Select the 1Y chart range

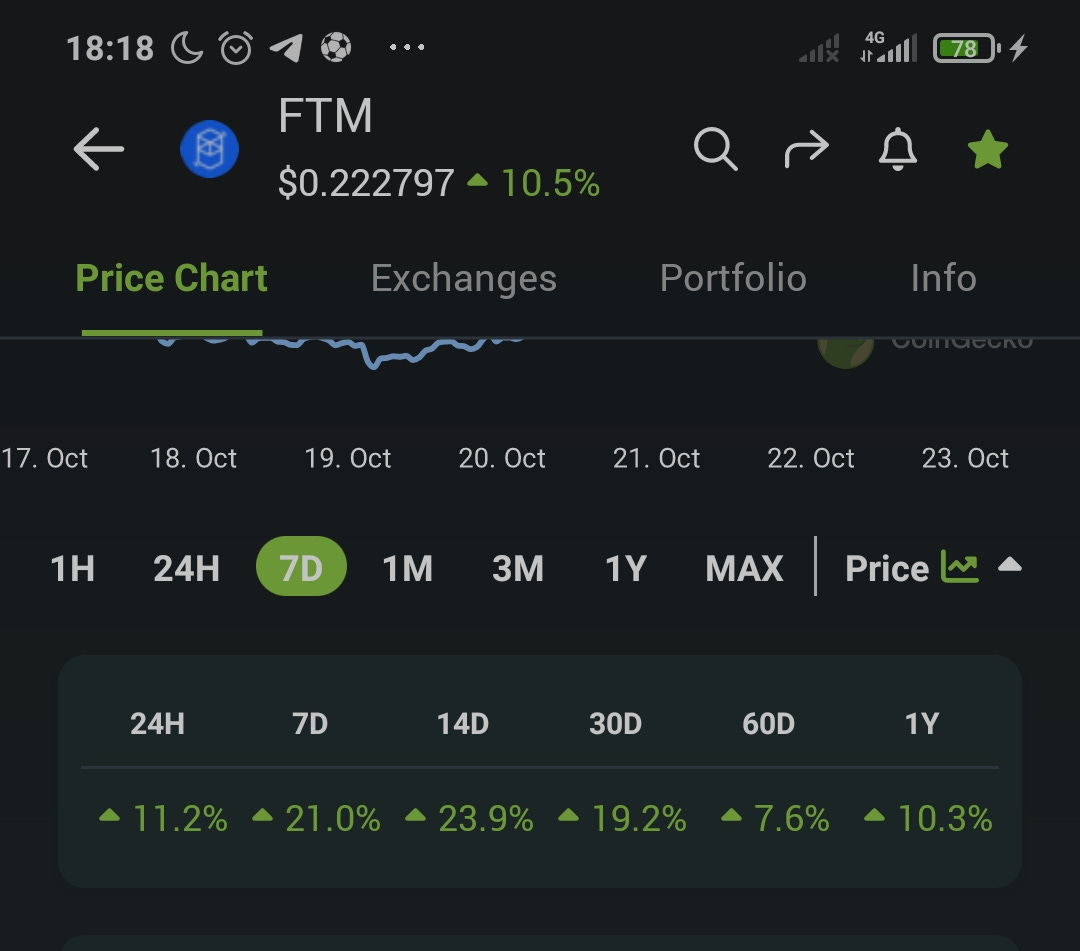tap(626, 569)
